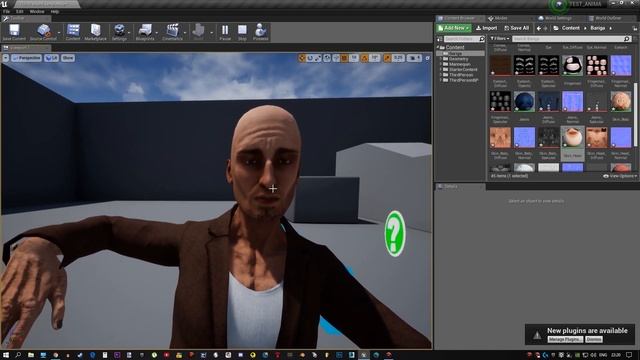This screenshot has width=640, height=360.
Task: Click the Content Browser vertical scrollbar
Action: point(635,114)
